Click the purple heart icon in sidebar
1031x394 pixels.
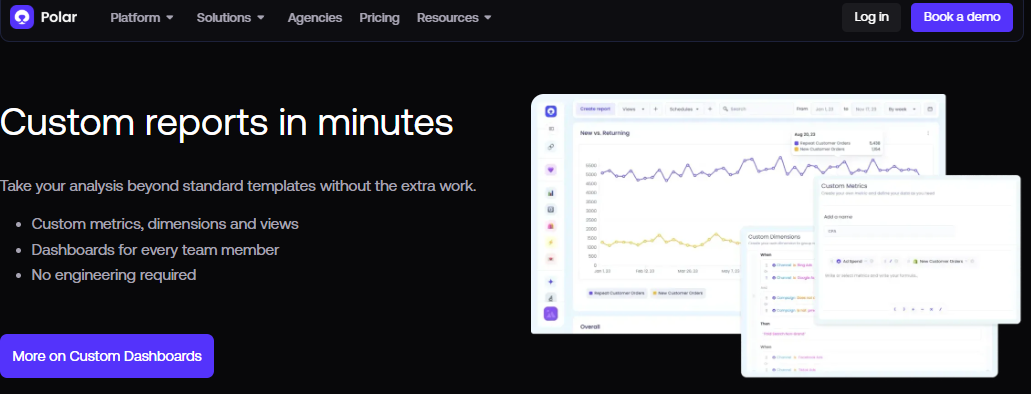click(551, 170)
